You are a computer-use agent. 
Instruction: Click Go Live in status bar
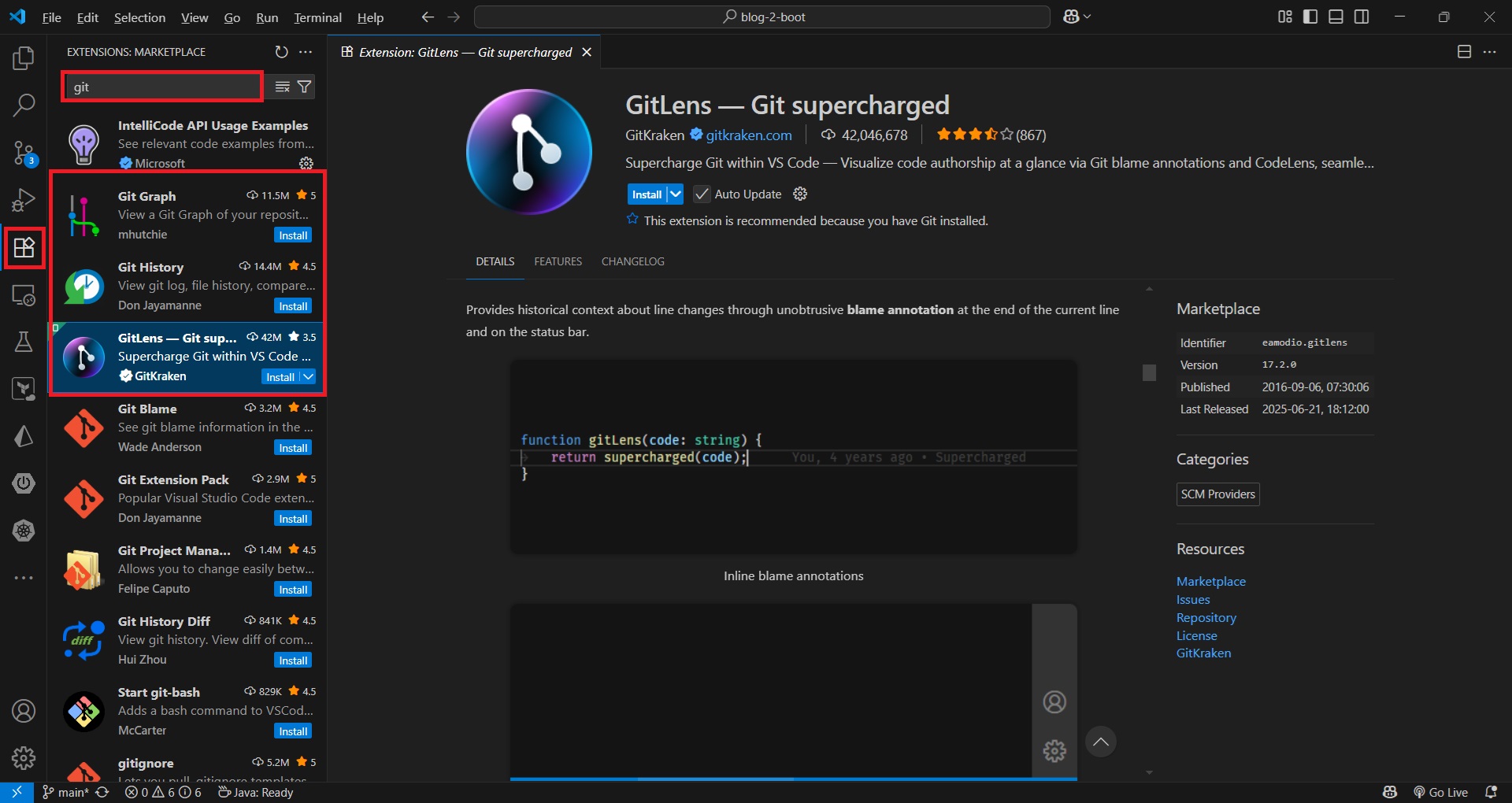tap(1440, 792)
